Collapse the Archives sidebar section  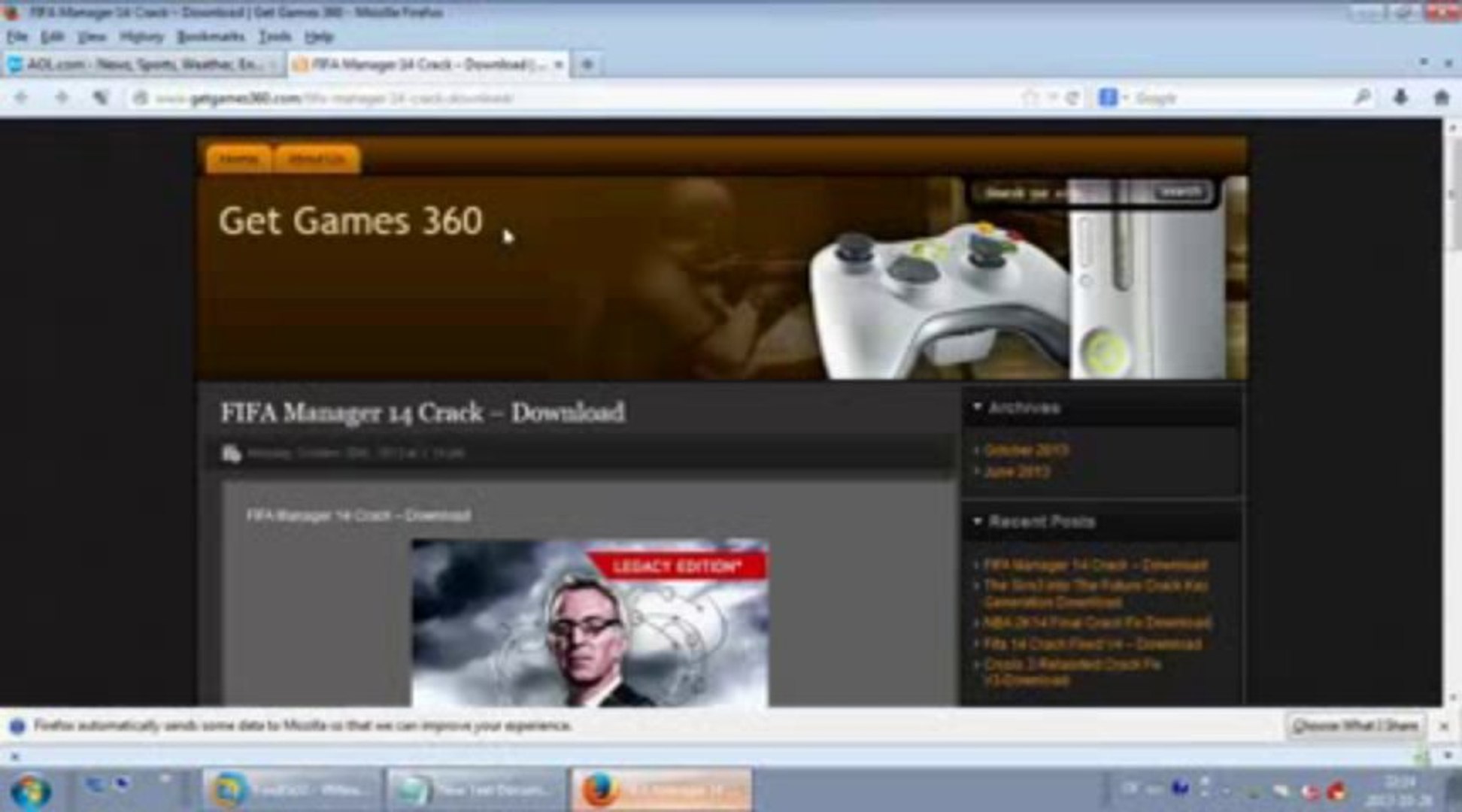pos(977,408)
